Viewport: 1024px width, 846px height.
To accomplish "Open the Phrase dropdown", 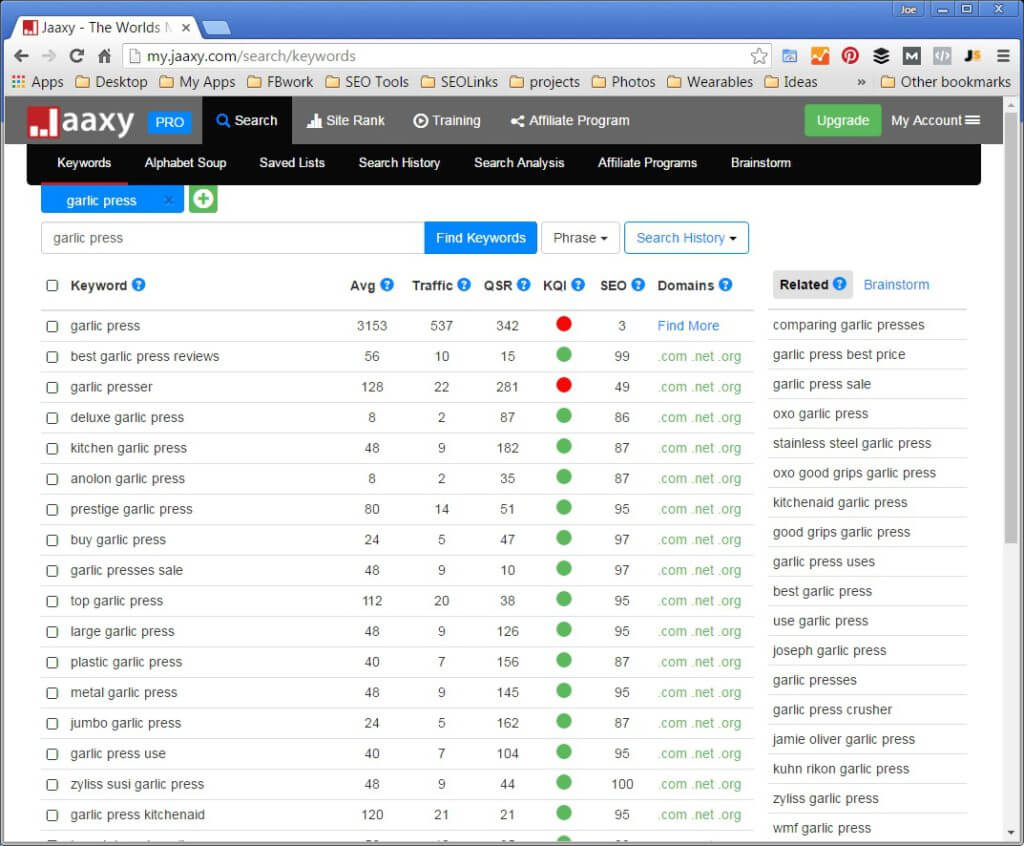I will pyautogui.click(x=580, y=238).
